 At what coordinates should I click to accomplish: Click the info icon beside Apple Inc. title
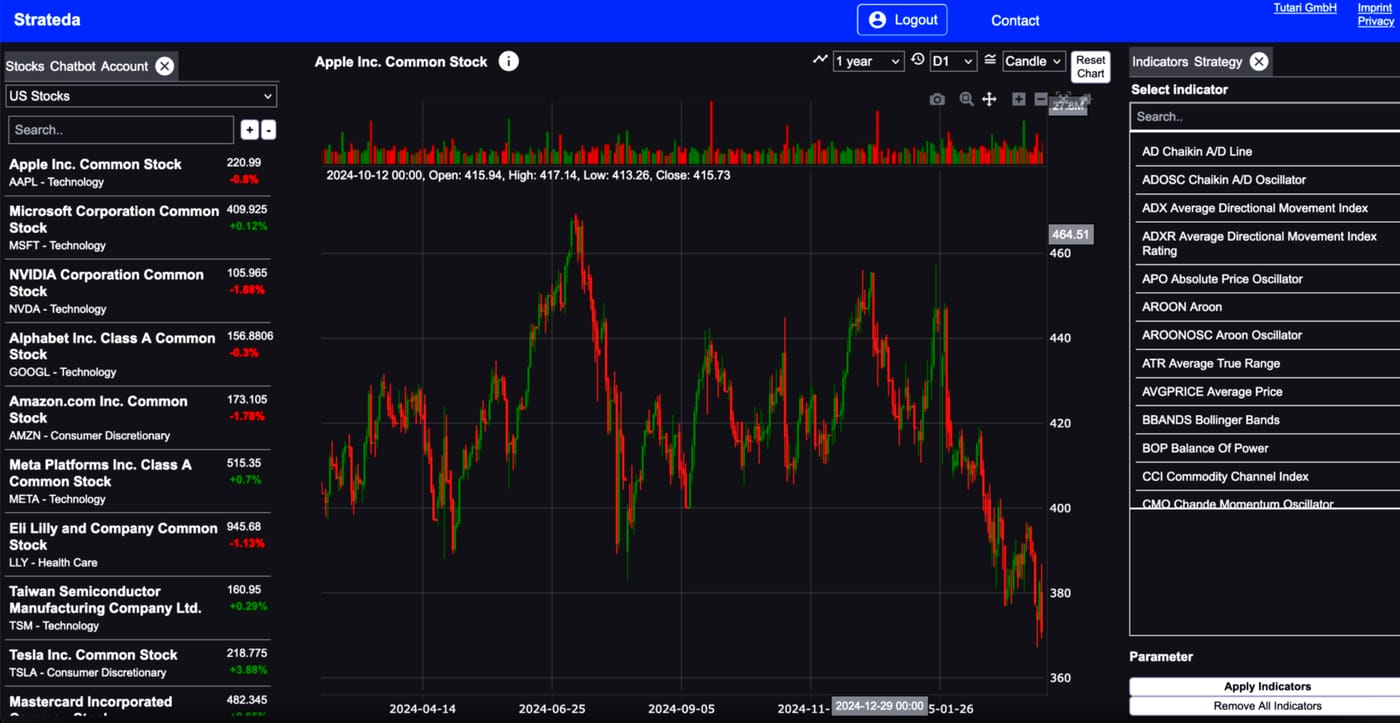[508, 61]
